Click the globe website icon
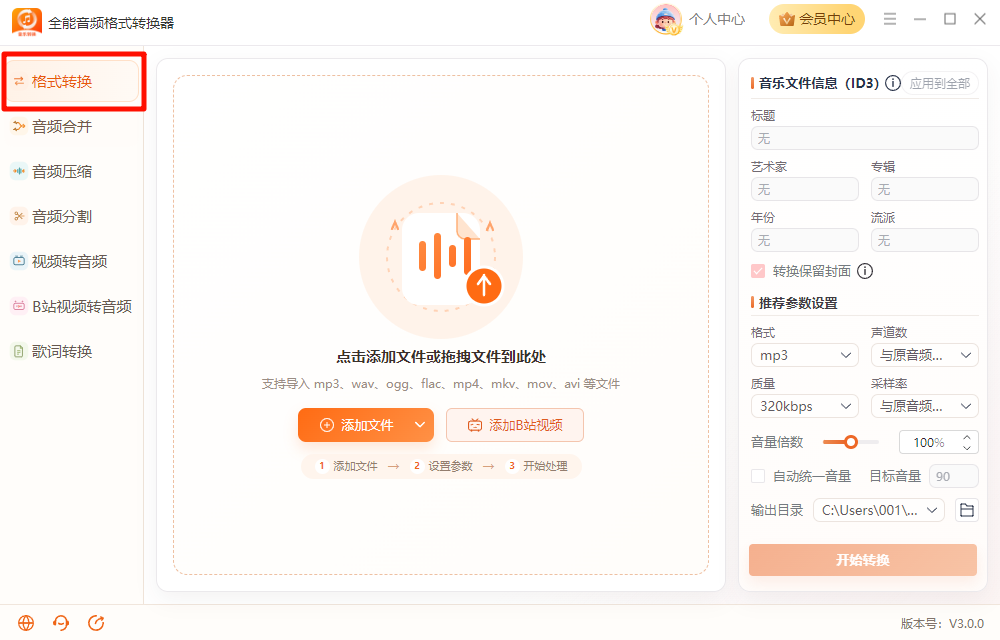The image size is (1000, 640). pos(26,623)
